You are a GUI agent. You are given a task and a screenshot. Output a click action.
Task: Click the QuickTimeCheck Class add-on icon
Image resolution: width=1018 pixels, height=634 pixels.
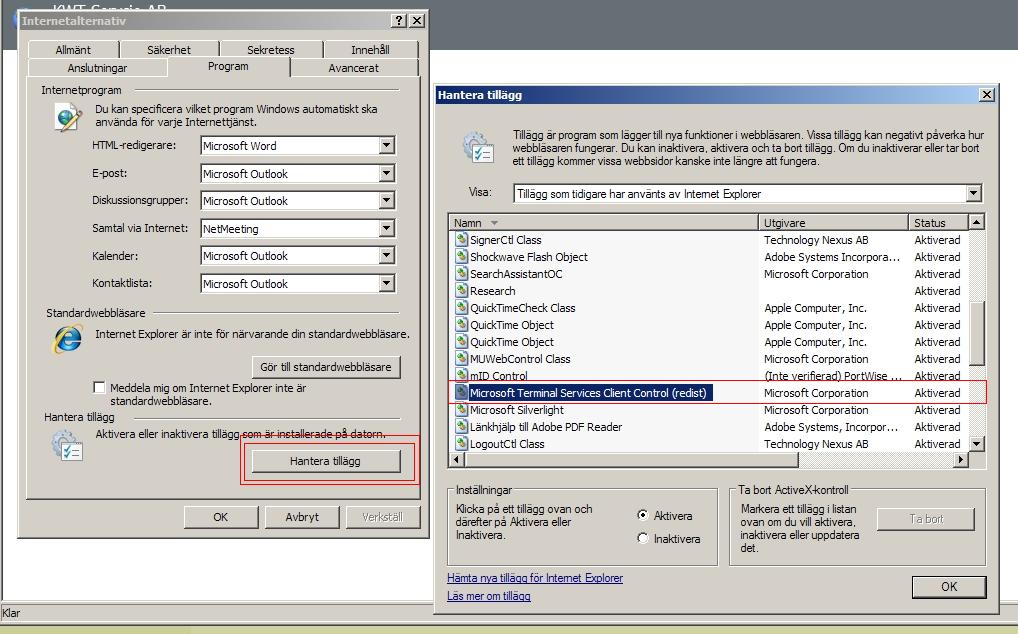(x=461, y=307)
